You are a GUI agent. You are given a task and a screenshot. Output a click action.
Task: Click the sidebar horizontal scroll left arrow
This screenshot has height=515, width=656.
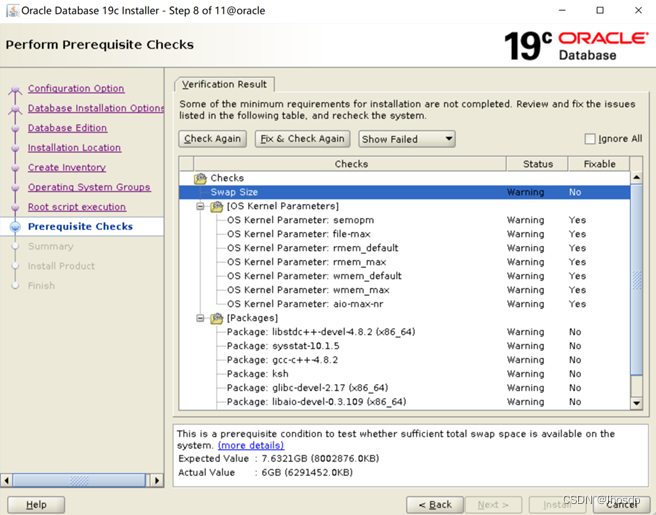(x=6, y=480)
